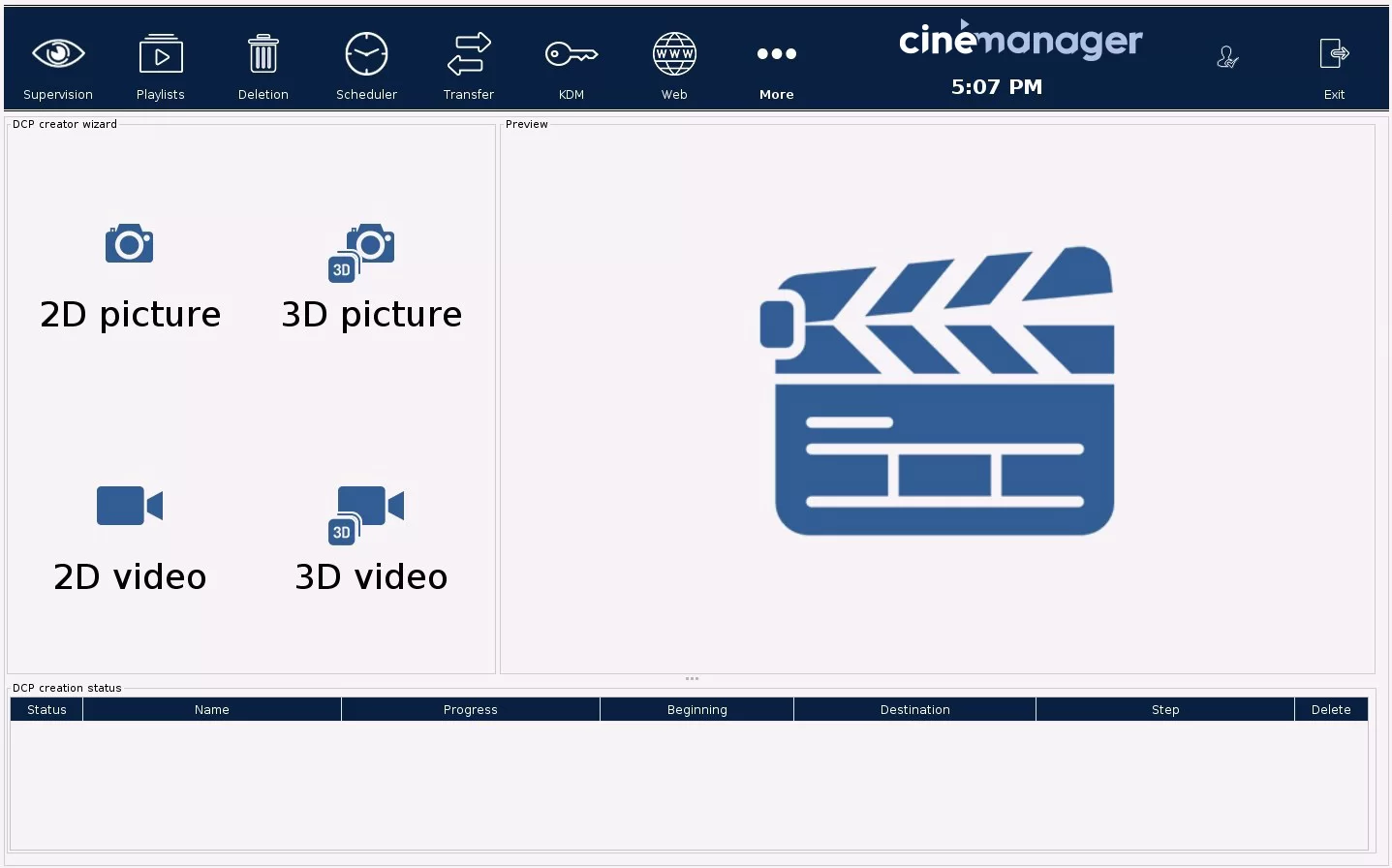Open the Playlists section

coord(161,55)
